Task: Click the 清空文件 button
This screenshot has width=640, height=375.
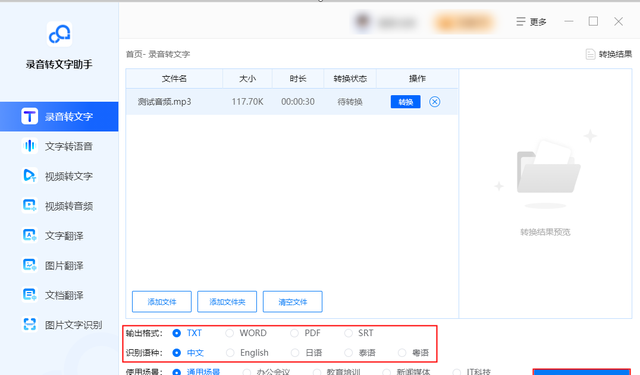Action: (293, 302)
